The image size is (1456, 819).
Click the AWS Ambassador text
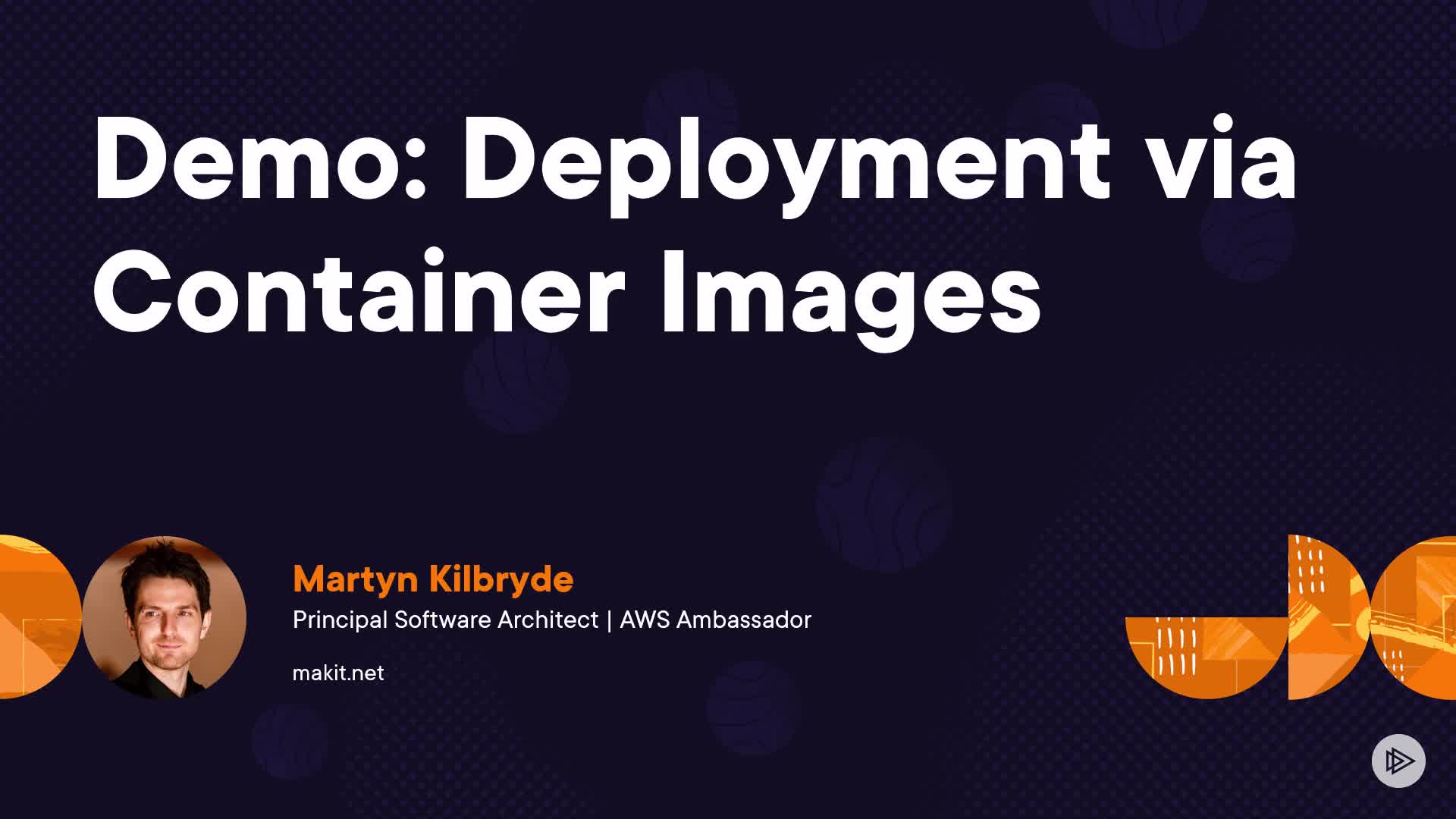click(715, 620)
